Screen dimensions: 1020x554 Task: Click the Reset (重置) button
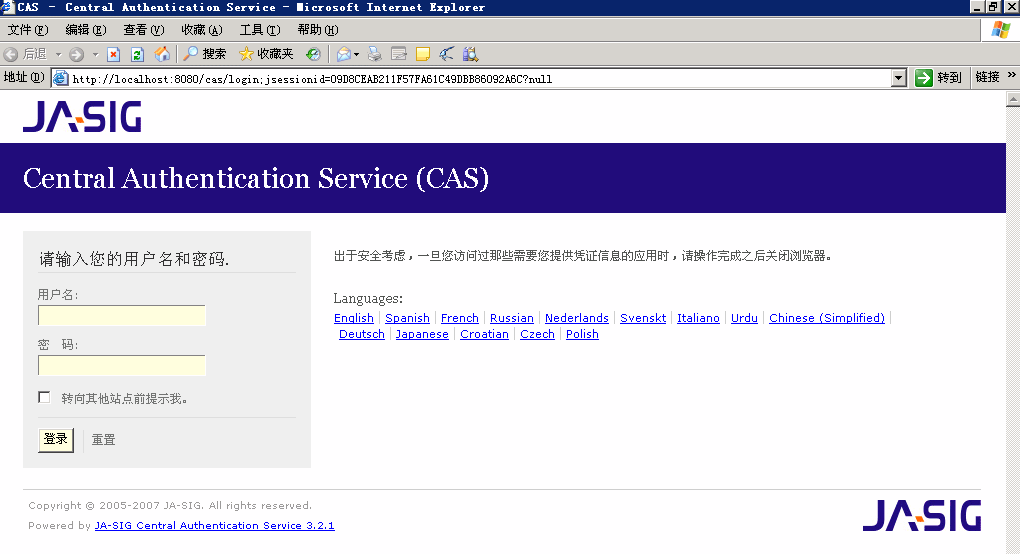(x=103, y=440)
